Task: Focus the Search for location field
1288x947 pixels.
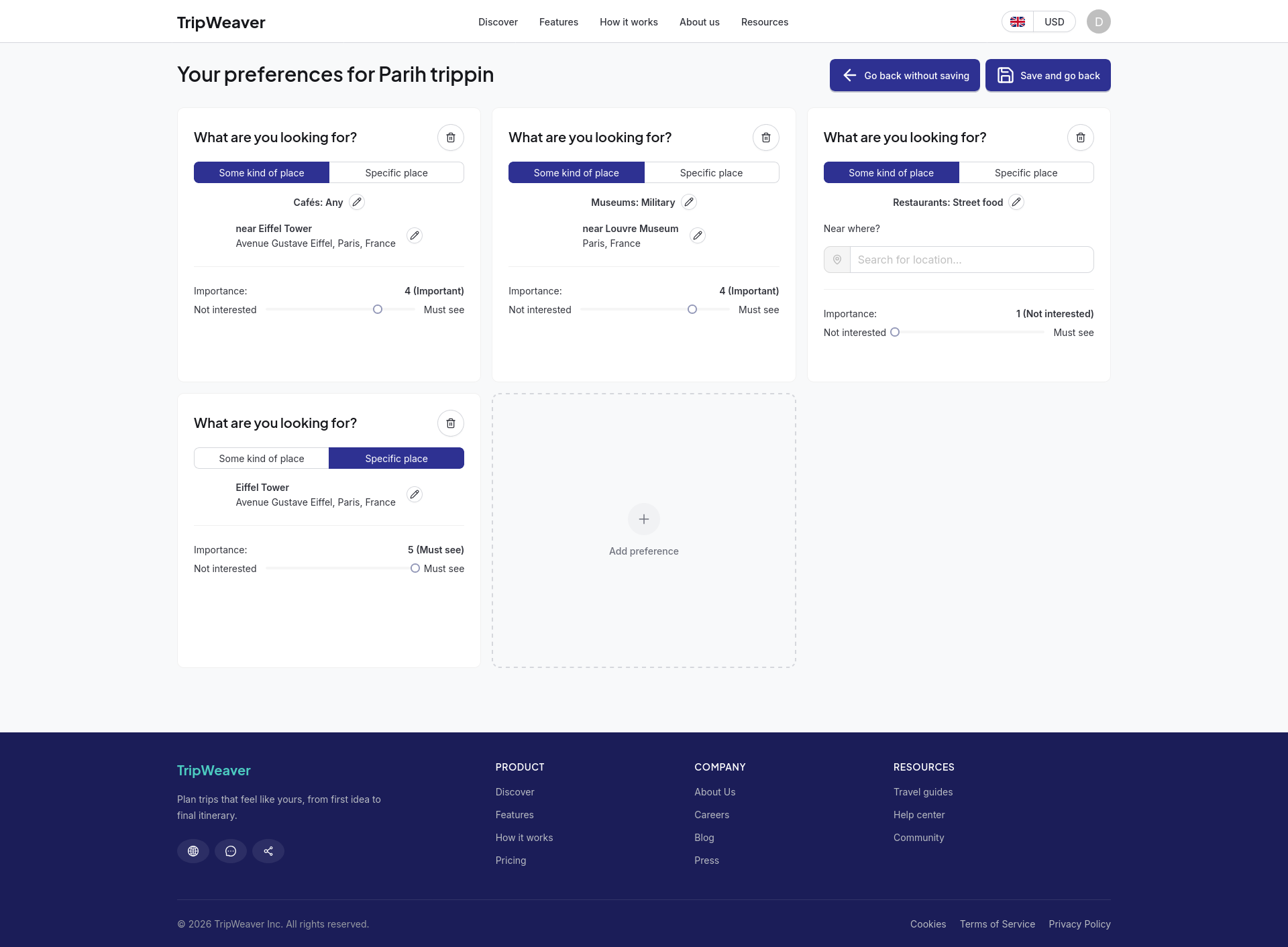Action: pos(971,260)
